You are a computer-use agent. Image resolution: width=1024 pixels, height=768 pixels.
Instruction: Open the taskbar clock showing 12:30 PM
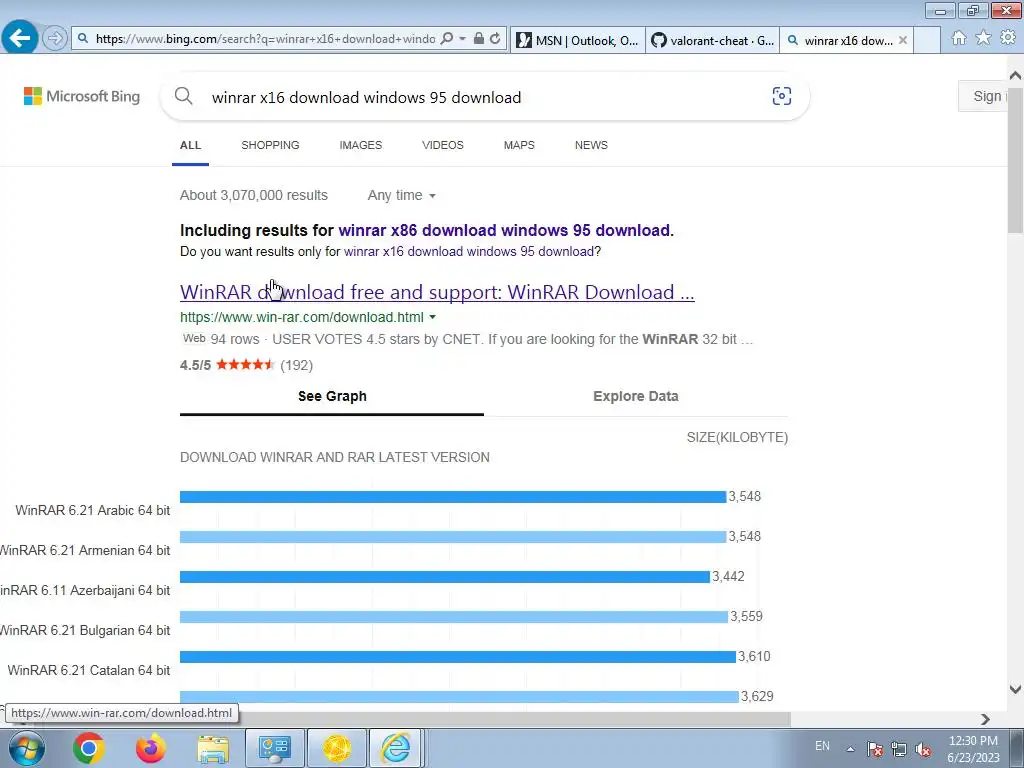coord(973,749)
